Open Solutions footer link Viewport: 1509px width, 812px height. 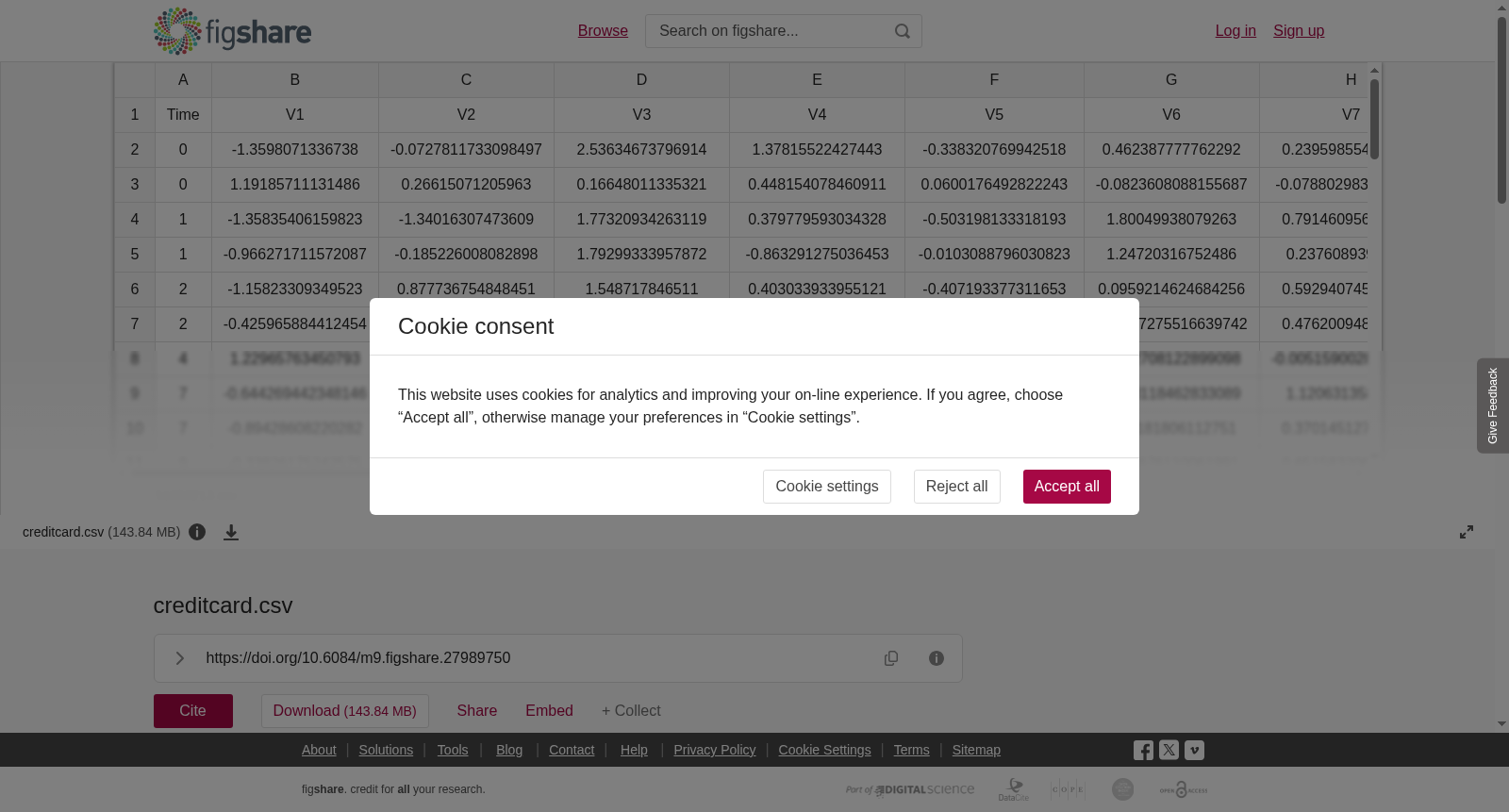pyautogui.click(x=386, y=750)
